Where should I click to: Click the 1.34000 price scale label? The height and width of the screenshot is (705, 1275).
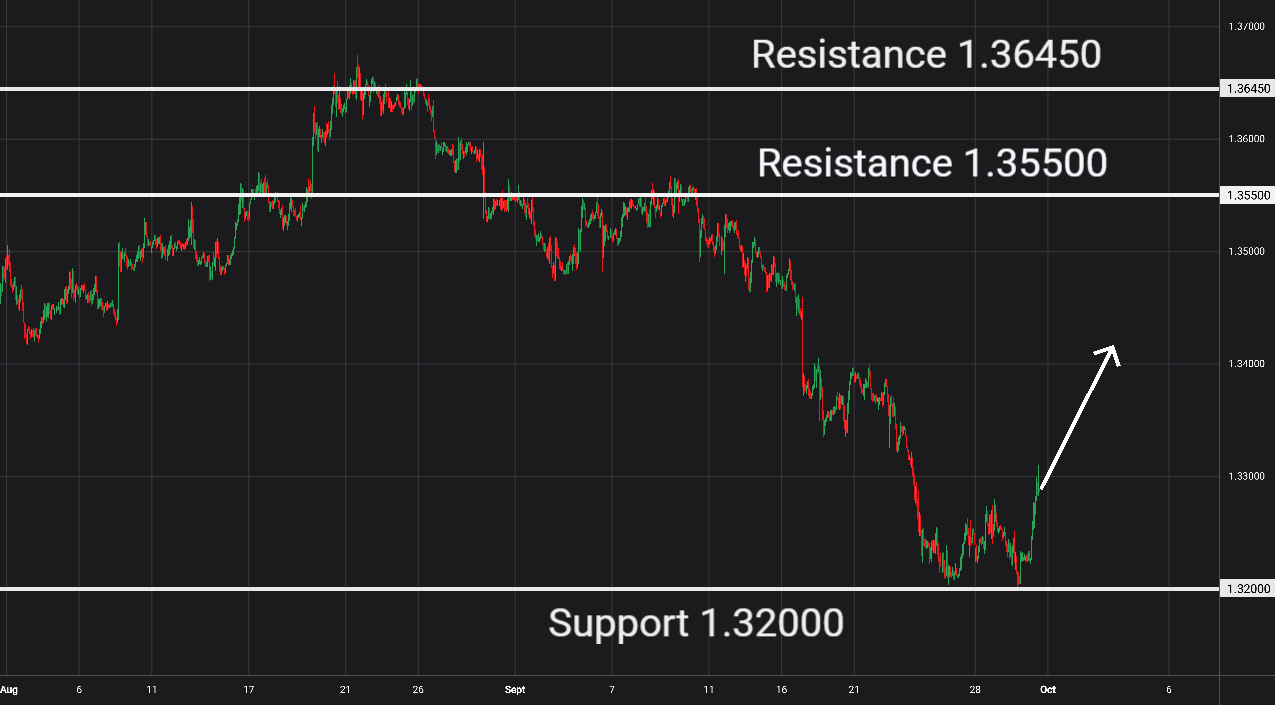pyautogui.click(x=1249, y=364)
